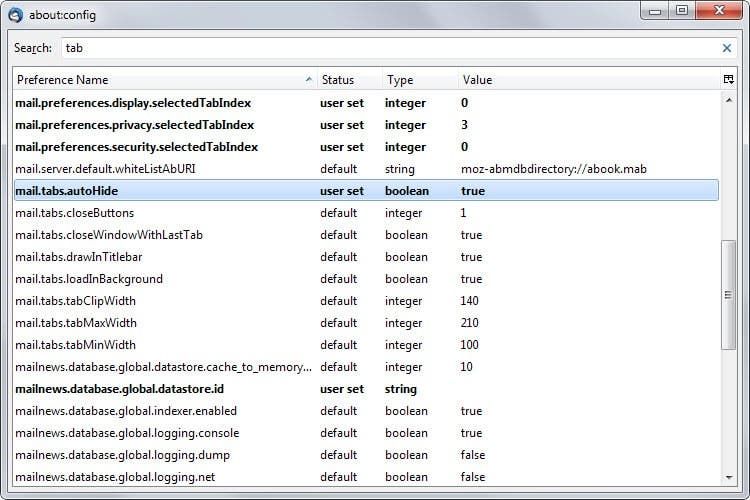Select mail.tabs.drawInTitlebar preference

coord(366,257)
